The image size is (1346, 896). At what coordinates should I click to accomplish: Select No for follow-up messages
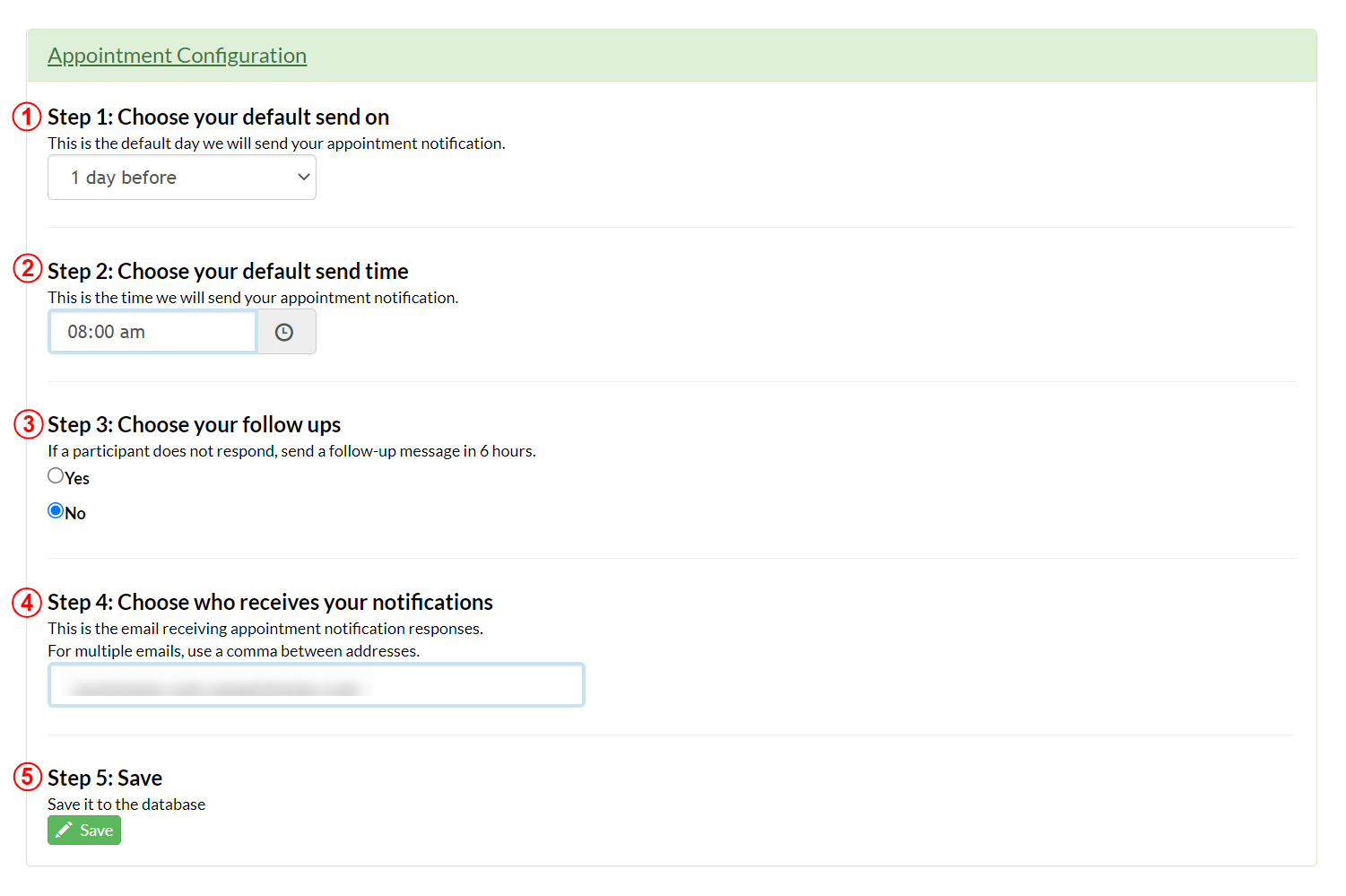[56, 511]
